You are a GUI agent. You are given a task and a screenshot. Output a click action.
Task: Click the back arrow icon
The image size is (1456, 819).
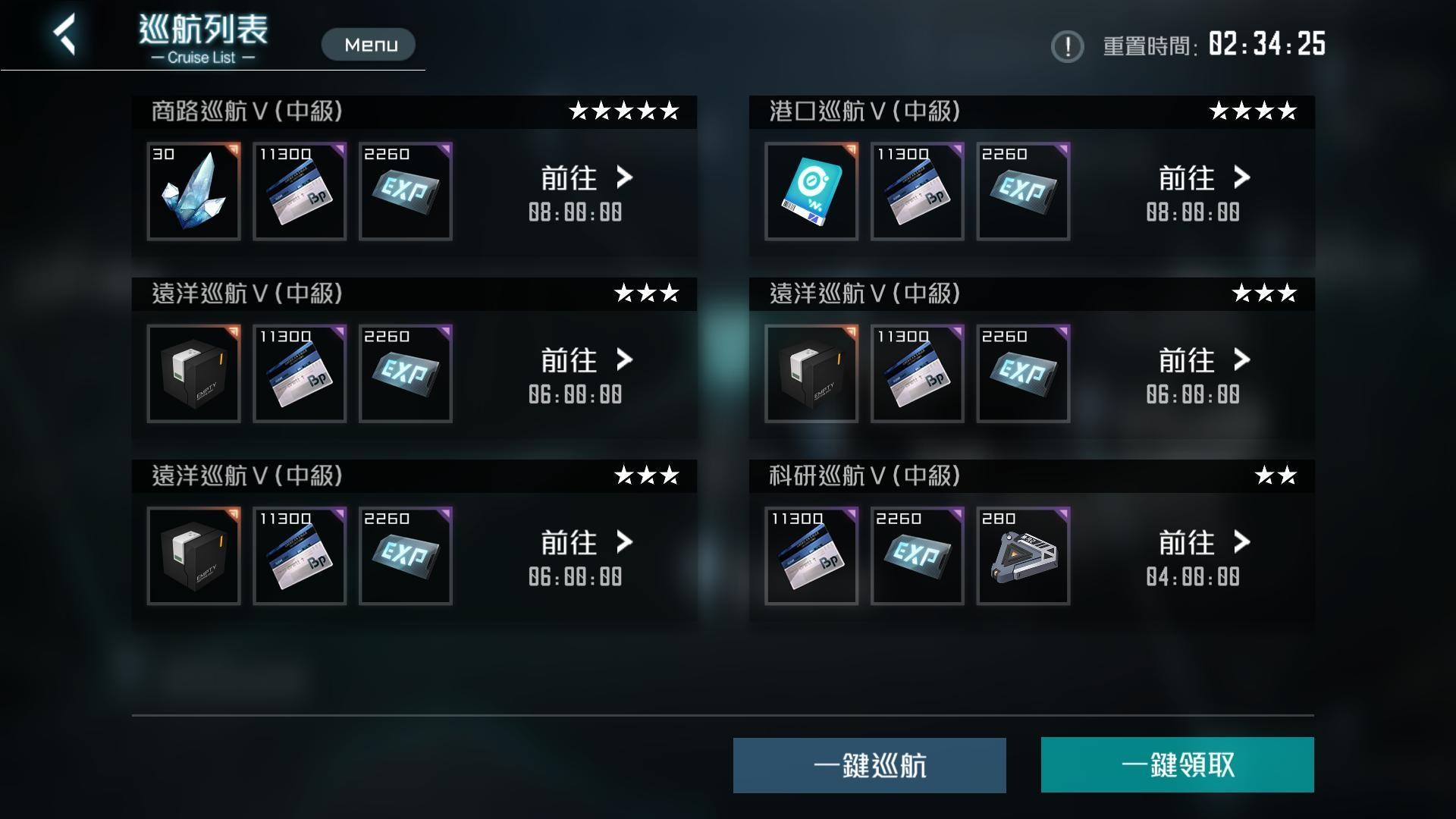(64, 34)
